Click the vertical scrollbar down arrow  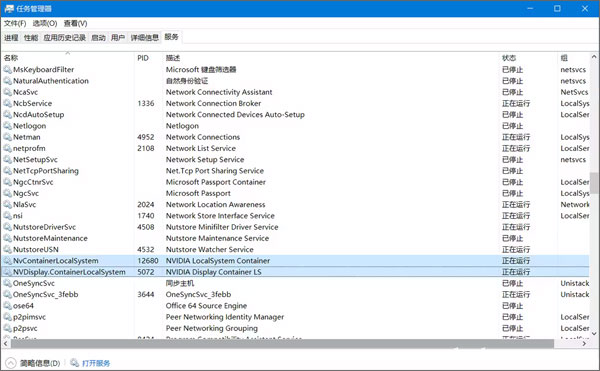click(594, 334)
